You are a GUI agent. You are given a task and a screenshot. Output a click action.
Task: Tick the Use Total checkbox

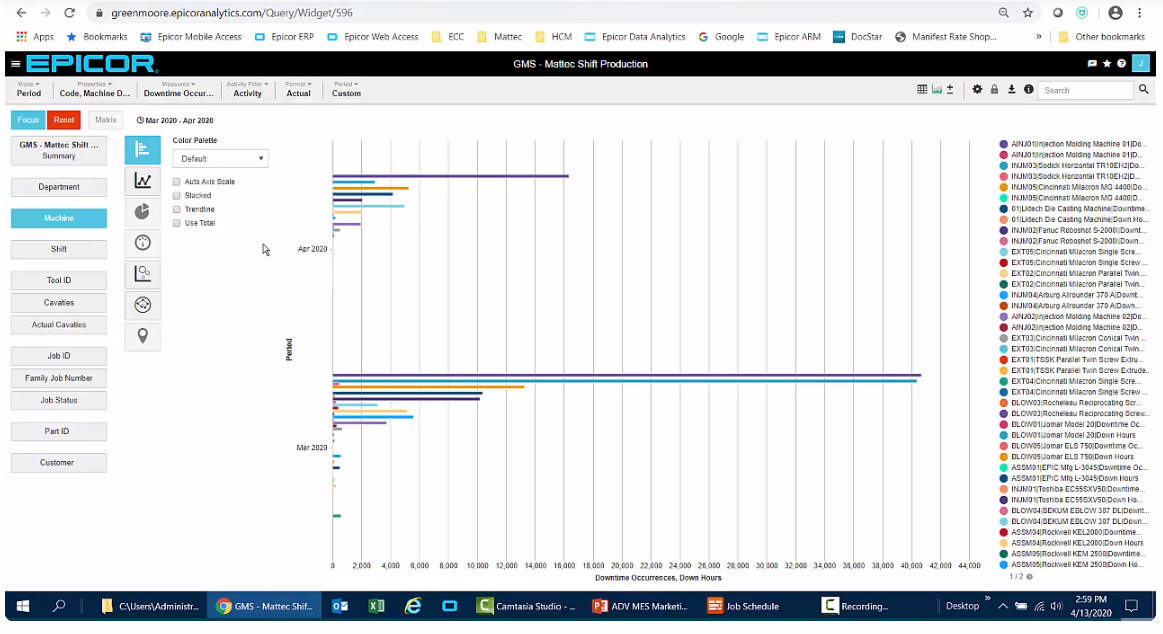tap(177, 222)
